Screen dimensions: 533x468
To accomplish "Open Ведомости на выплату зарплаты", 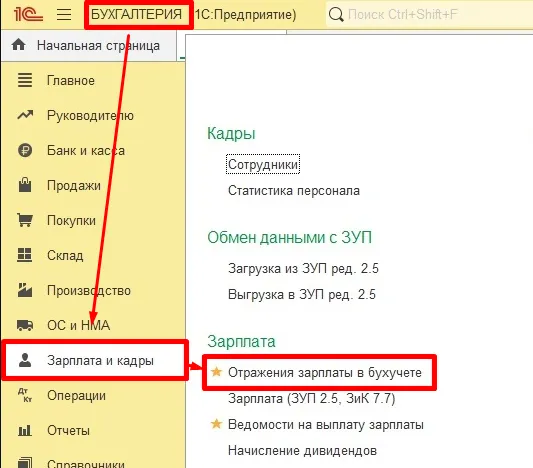I will click(326, 424).
